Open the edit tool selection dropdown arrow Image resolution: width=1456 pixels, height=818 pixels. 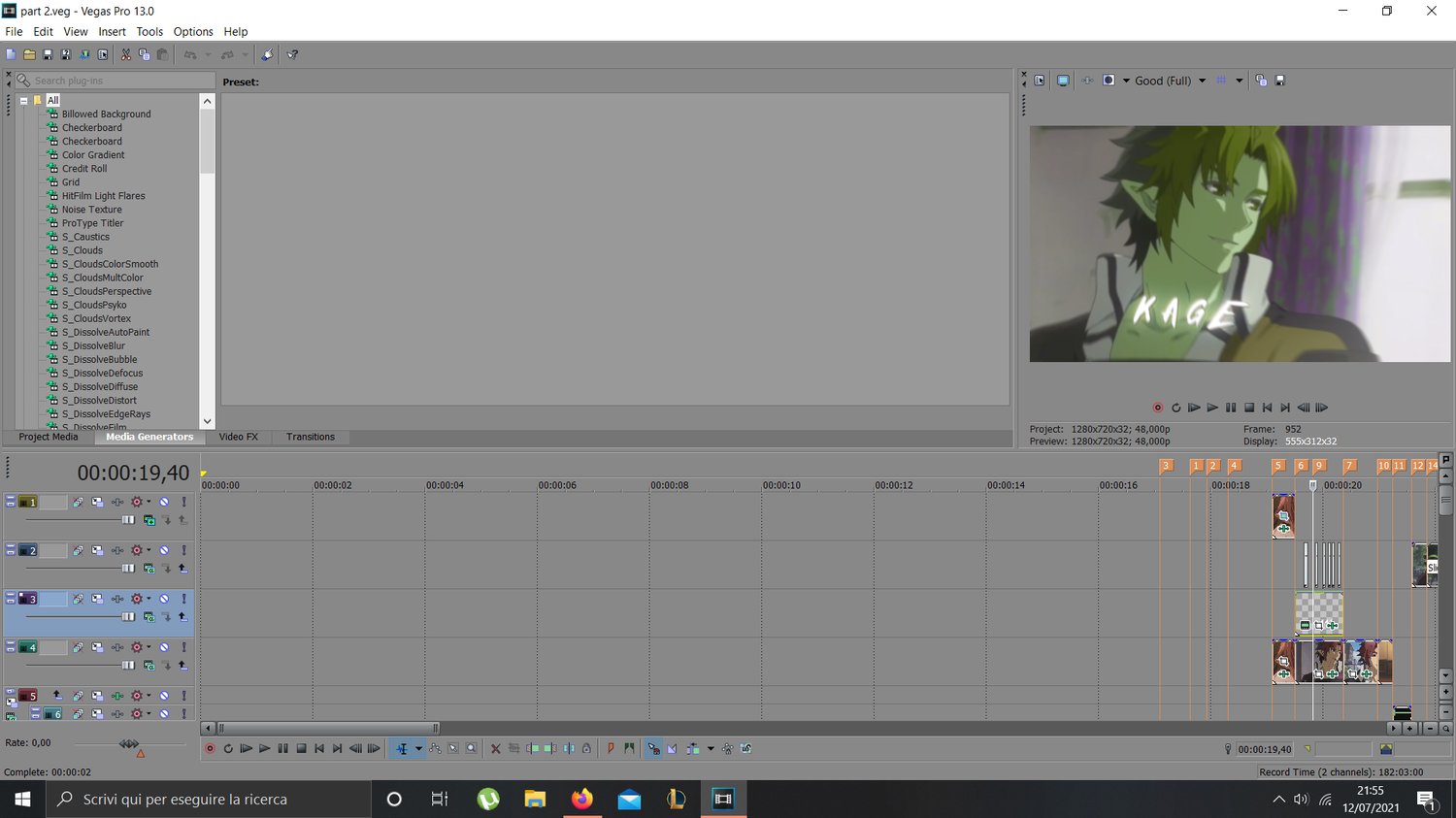point(418,748)
